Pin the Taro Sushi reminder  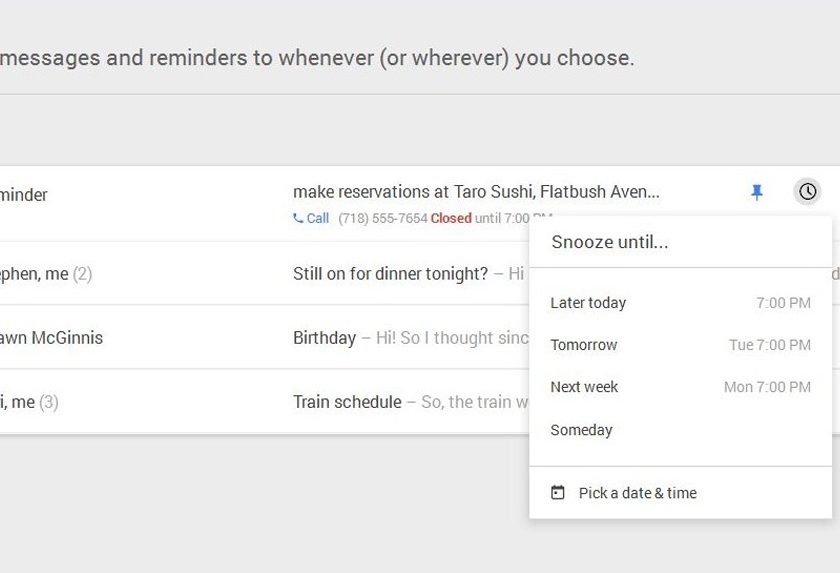point(757,192)
